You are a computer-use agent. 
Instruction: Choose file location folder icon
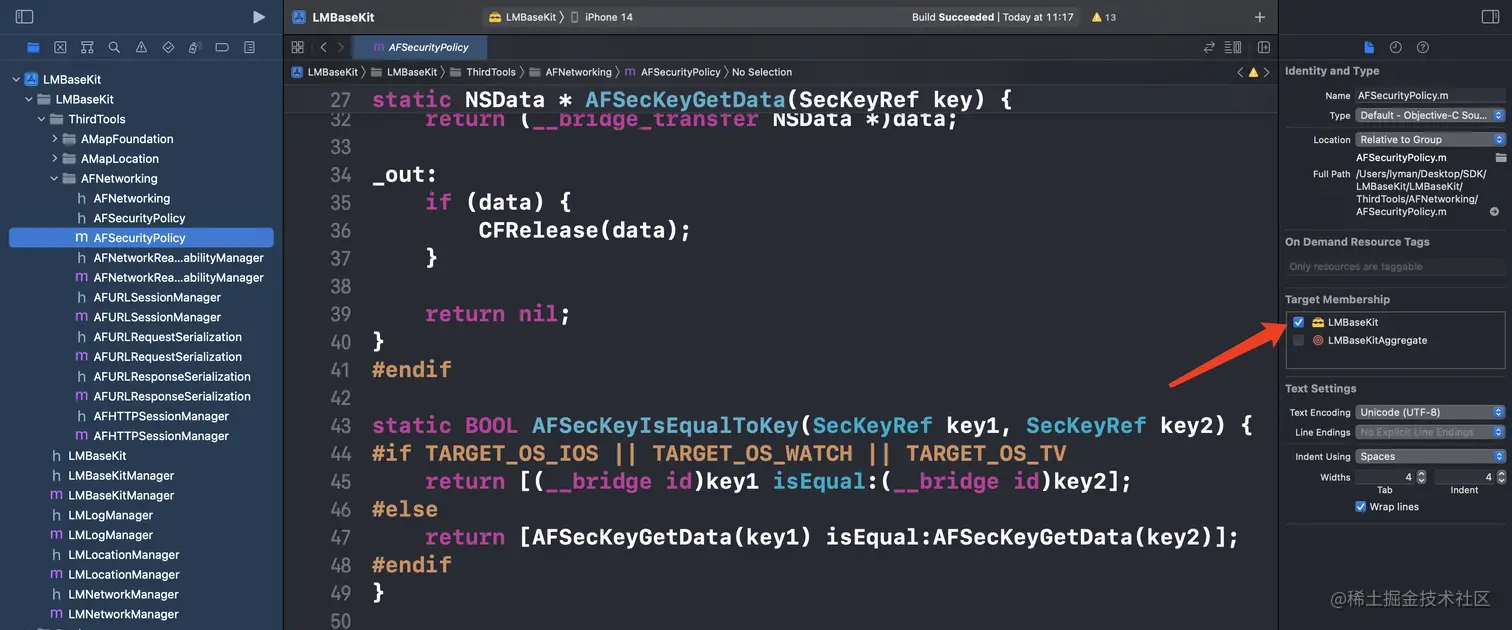click(x=1500, y=158)
